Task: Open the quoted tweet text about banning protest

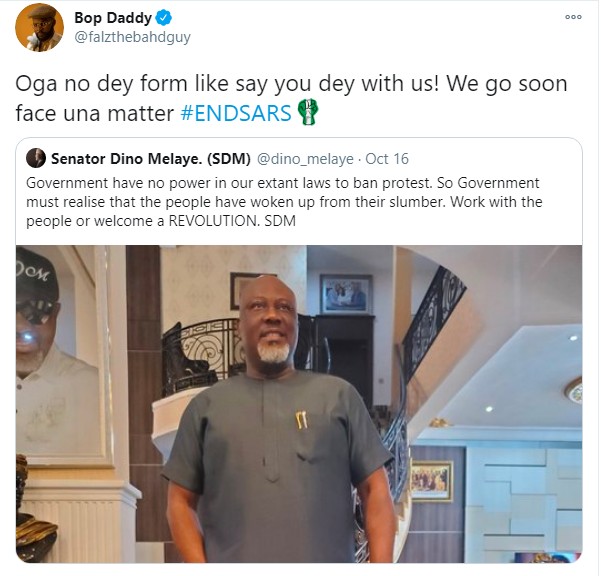Action: coord(284,202)
